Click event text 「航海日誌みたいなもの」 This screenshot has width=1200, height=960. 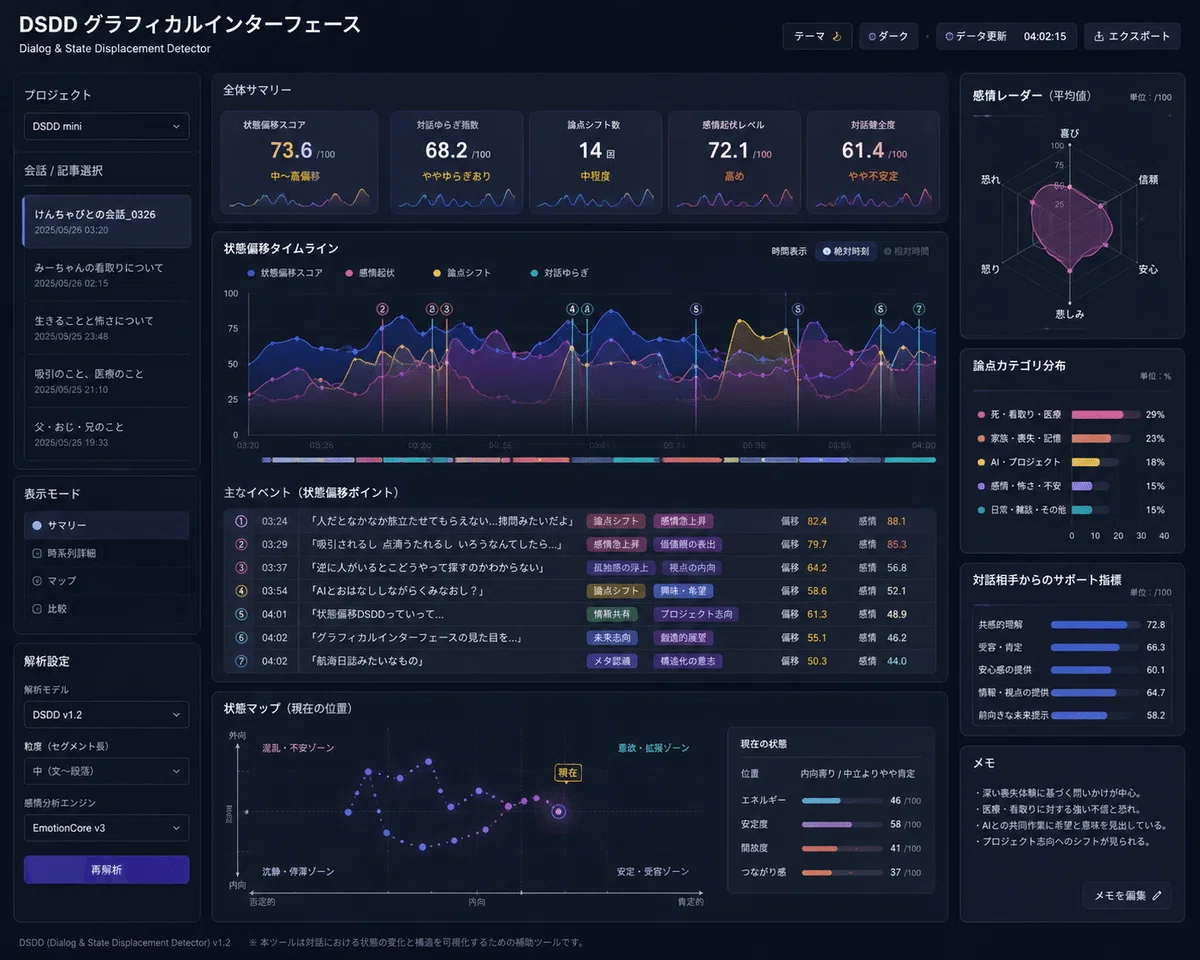click(x=368, y=661)
